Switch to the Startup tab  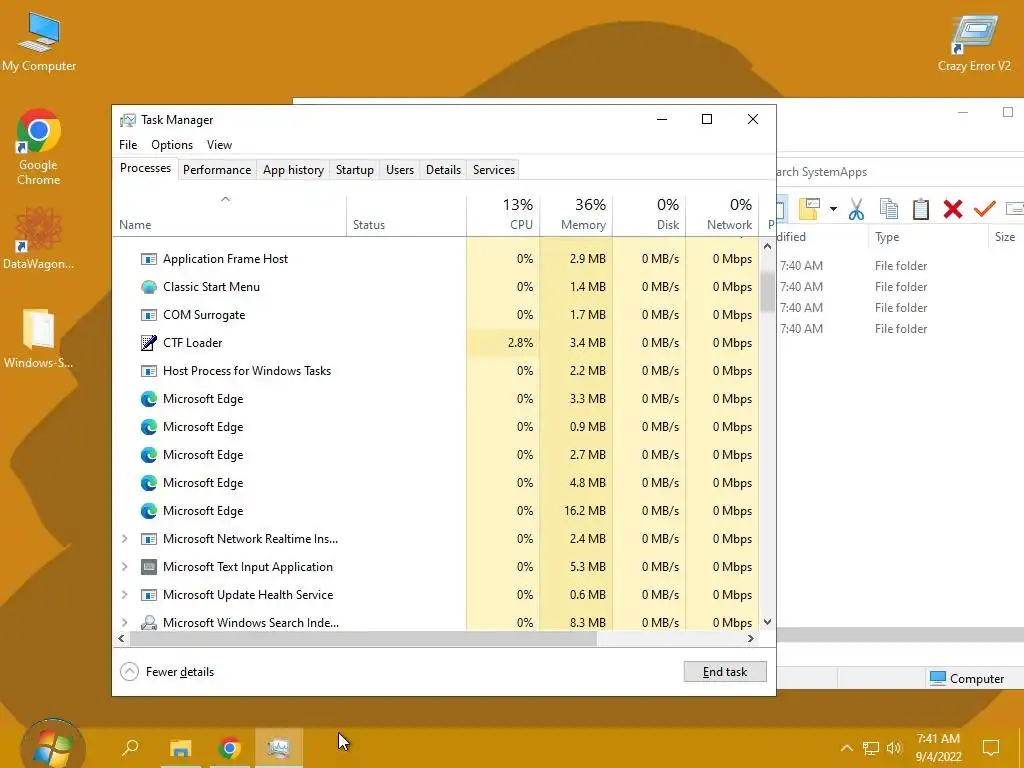click(355, 170)
